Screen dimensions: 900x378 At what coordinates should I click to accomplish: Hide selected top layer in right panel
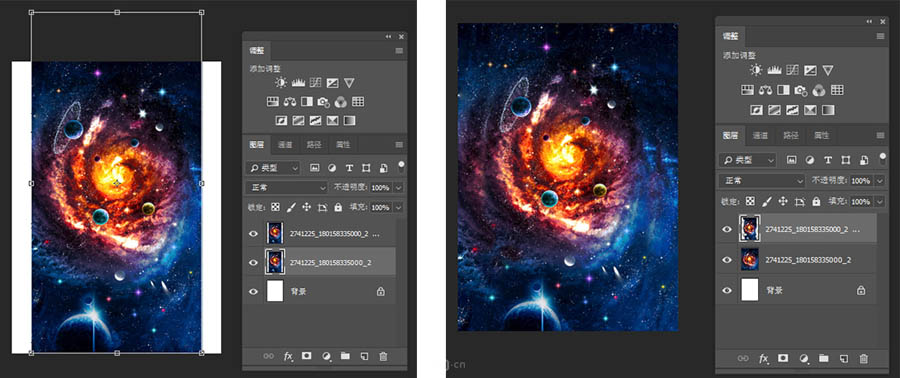pos(727,229)
